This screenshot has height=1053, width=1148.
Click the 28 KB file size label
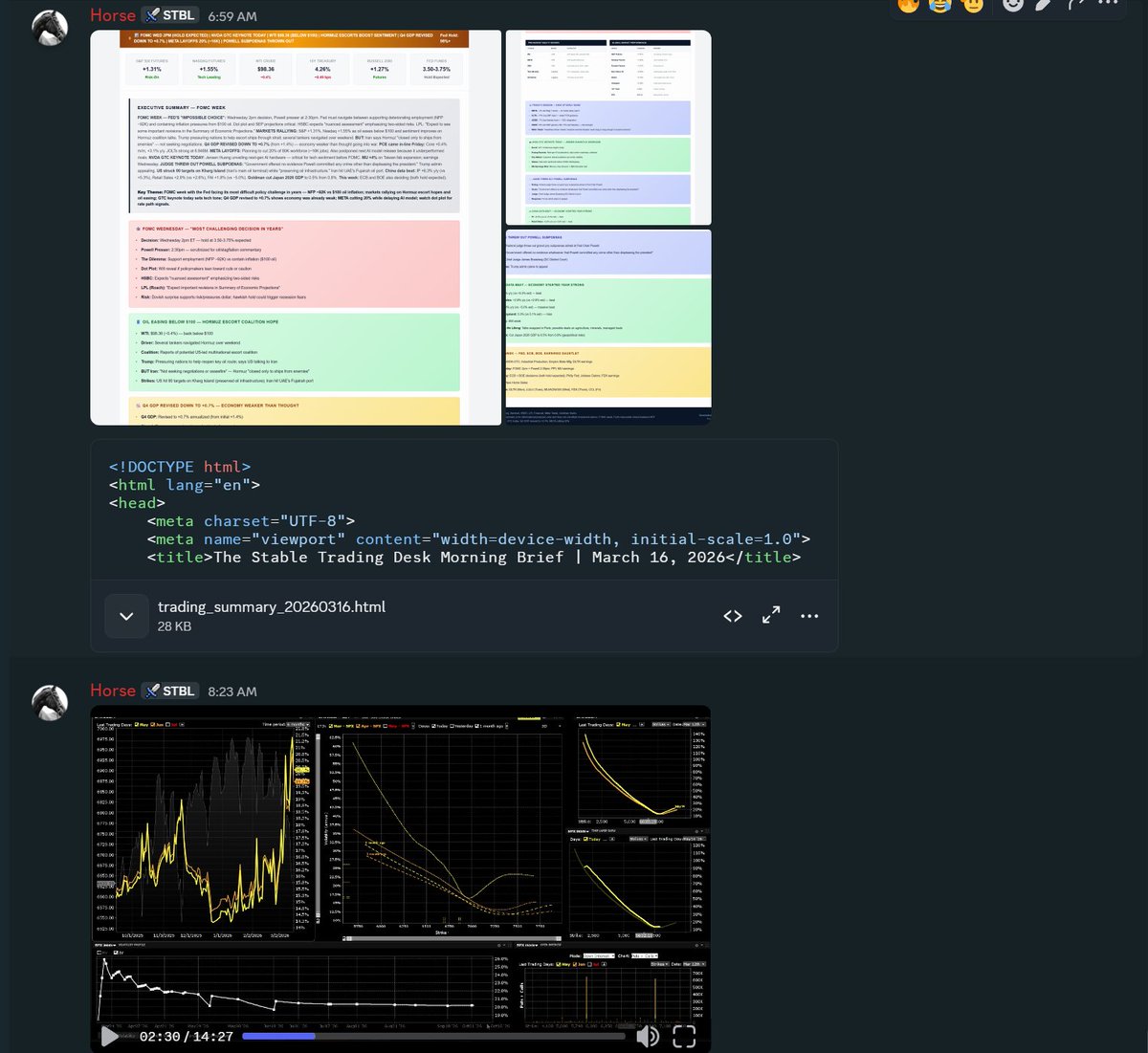(174, 626)
